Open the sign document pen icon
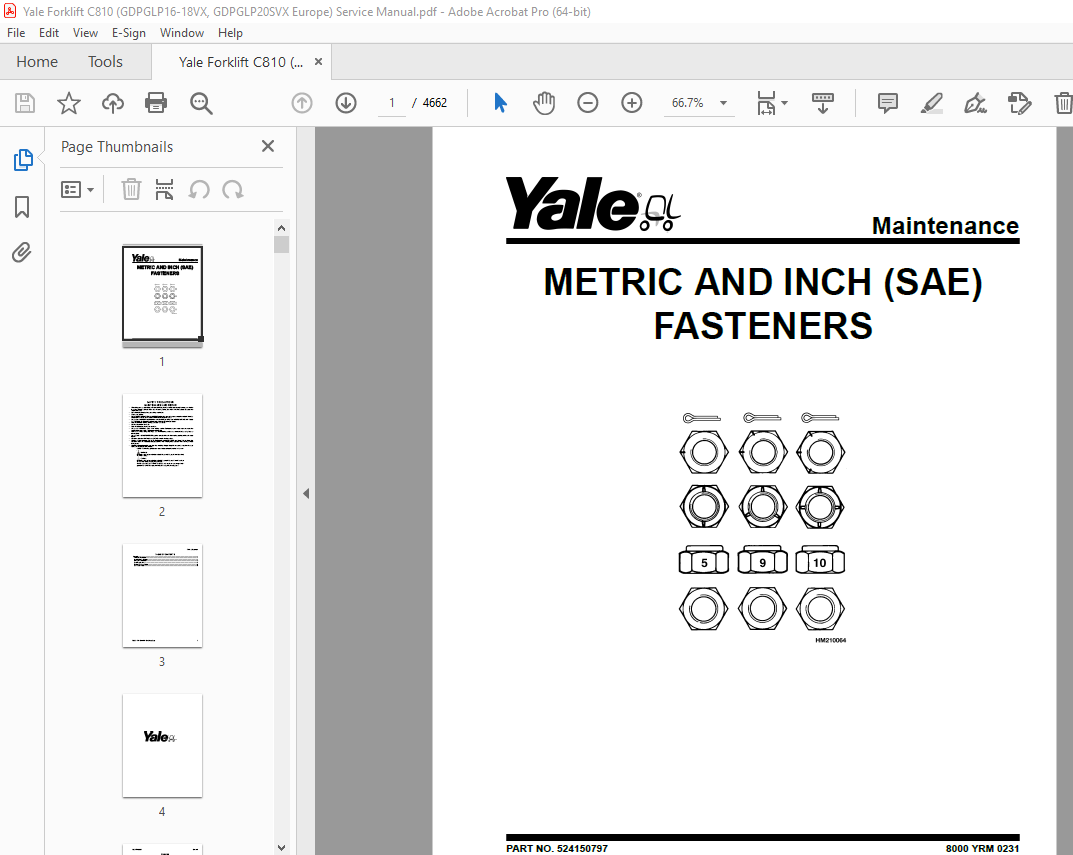 click(x=975, y=103)
